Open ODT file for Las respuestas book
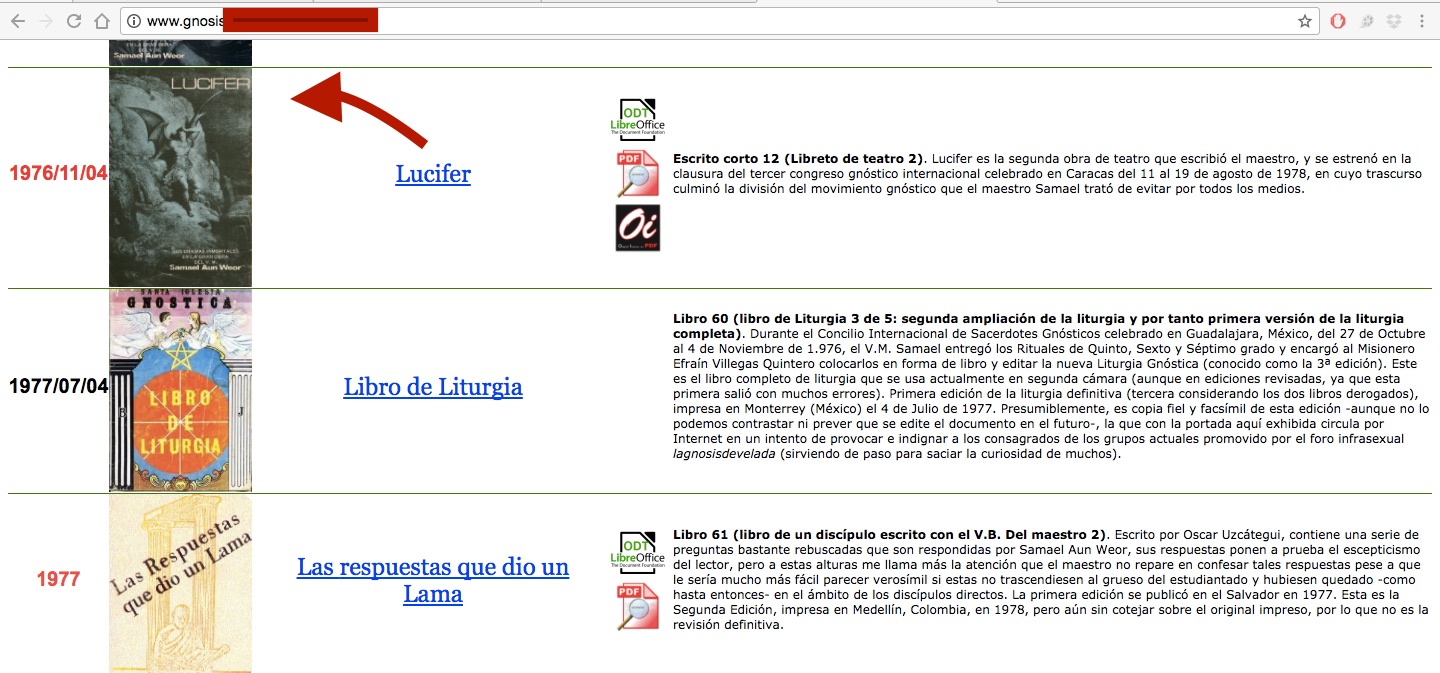1440x673 pixels. [x=637, y=552]
